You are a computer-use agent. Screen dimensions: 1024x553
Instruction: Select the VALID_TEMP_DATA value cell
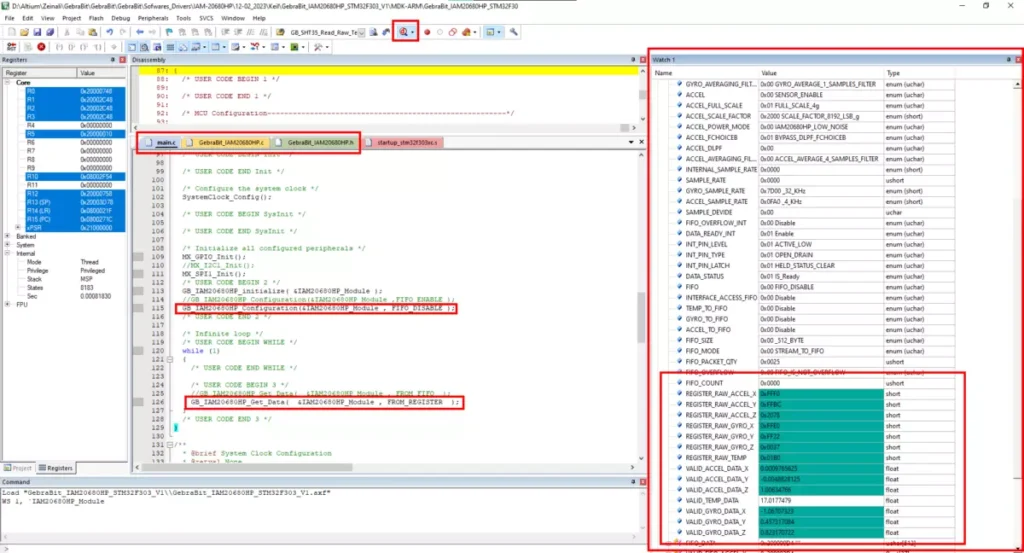point(820,501)
